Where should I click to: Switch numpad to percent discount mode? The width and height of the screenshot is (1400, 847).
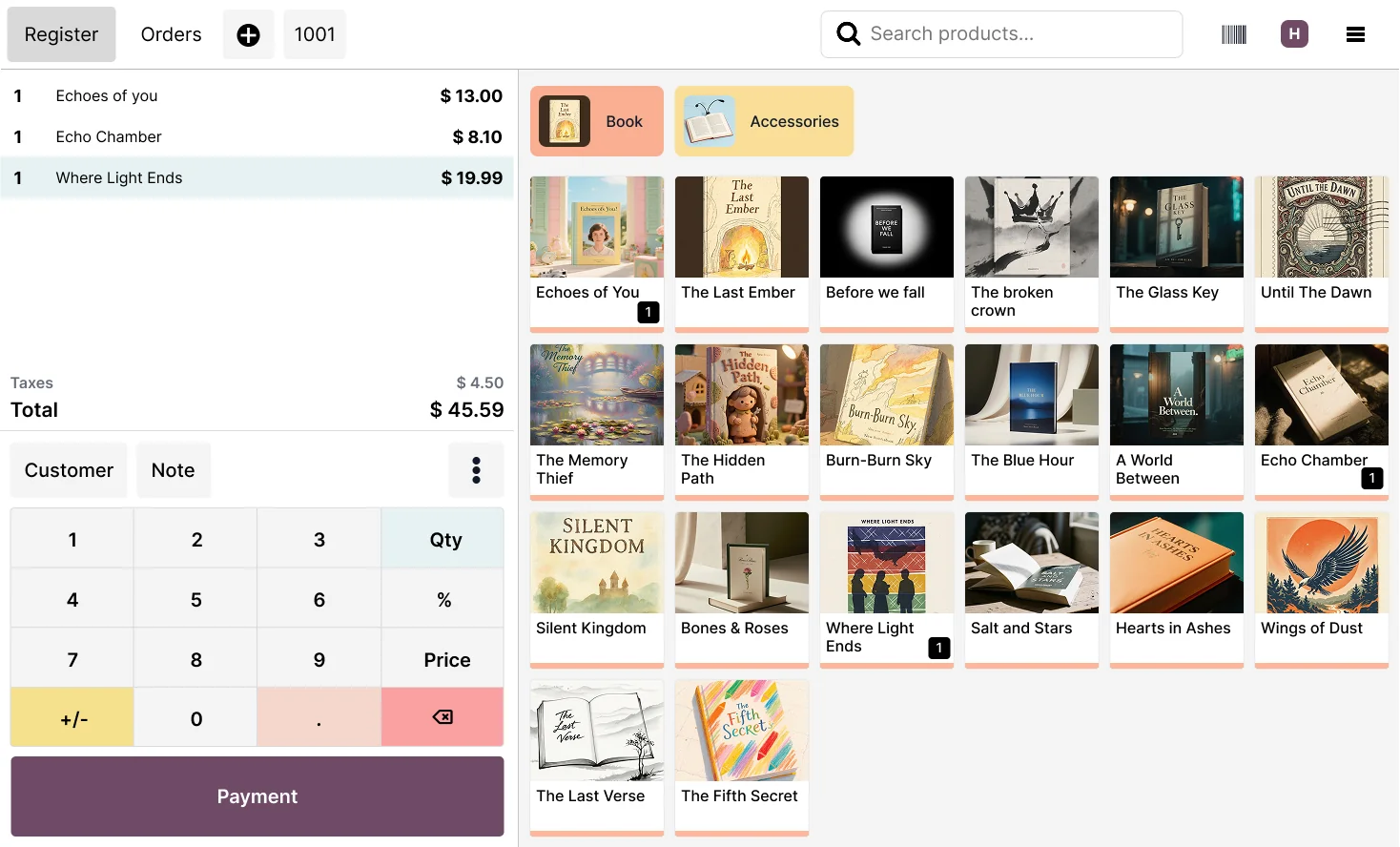pos(443,599)
